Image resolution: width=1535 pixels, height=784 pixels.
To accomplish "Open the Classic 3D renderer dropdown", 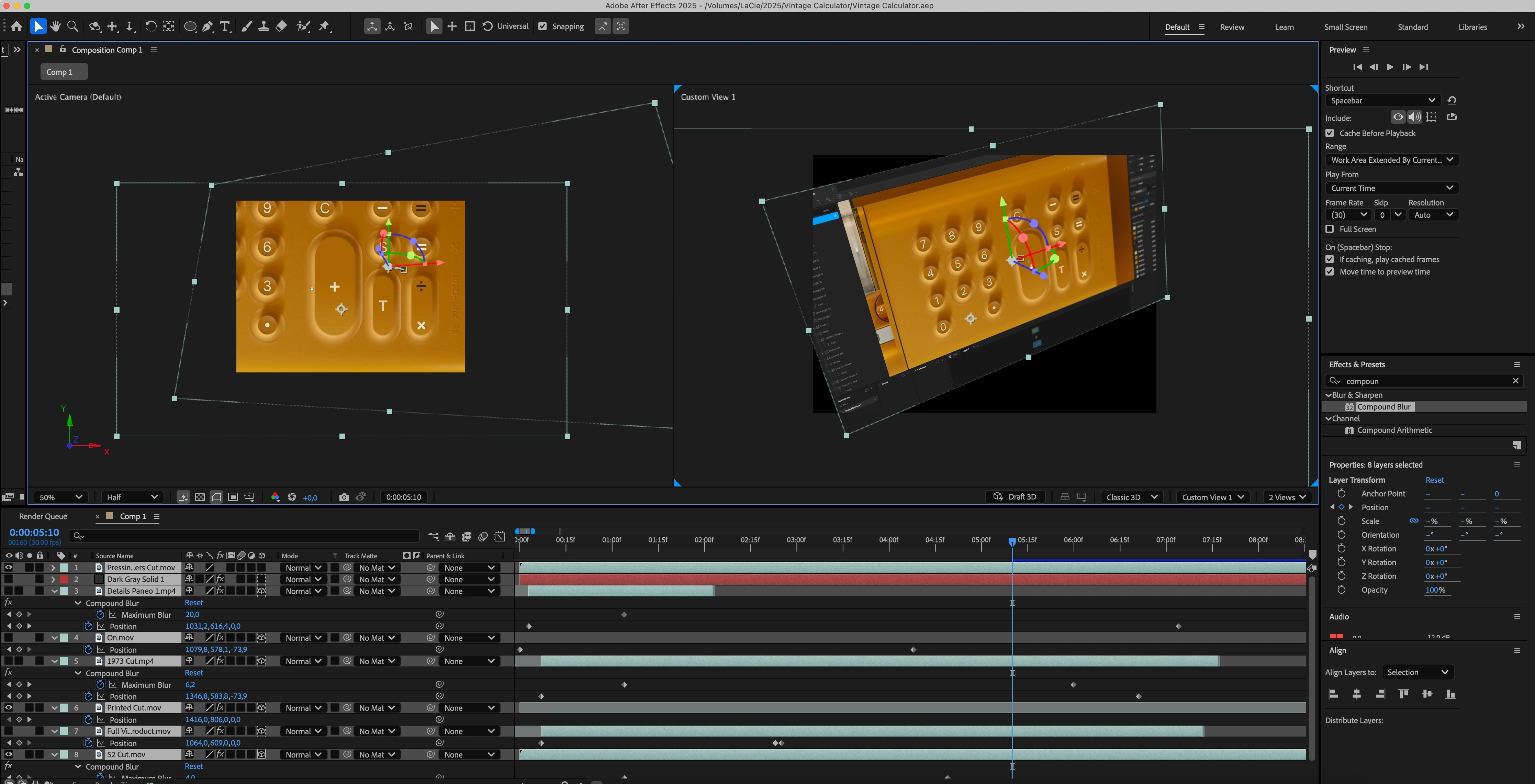I will pyautogui.click(x=1131, y=497).
